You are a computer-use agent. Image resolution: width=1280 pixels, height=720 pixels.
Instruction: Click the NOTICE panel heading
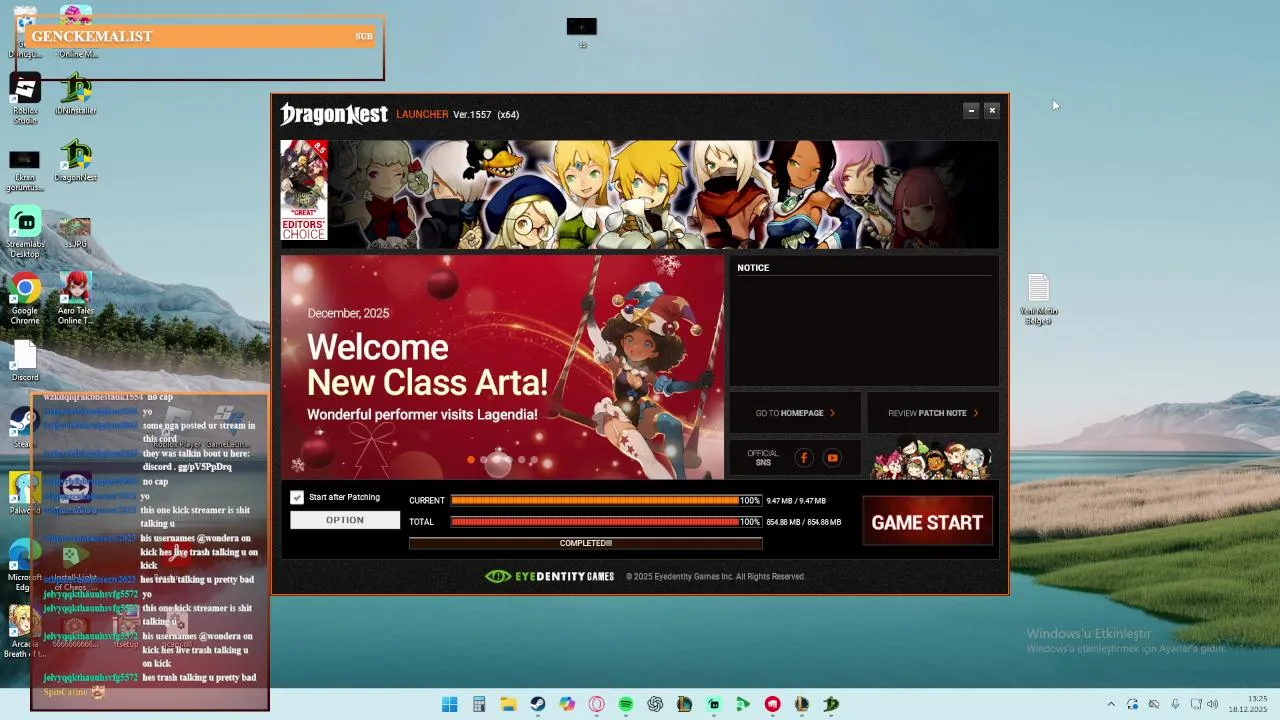coord(753,268)
